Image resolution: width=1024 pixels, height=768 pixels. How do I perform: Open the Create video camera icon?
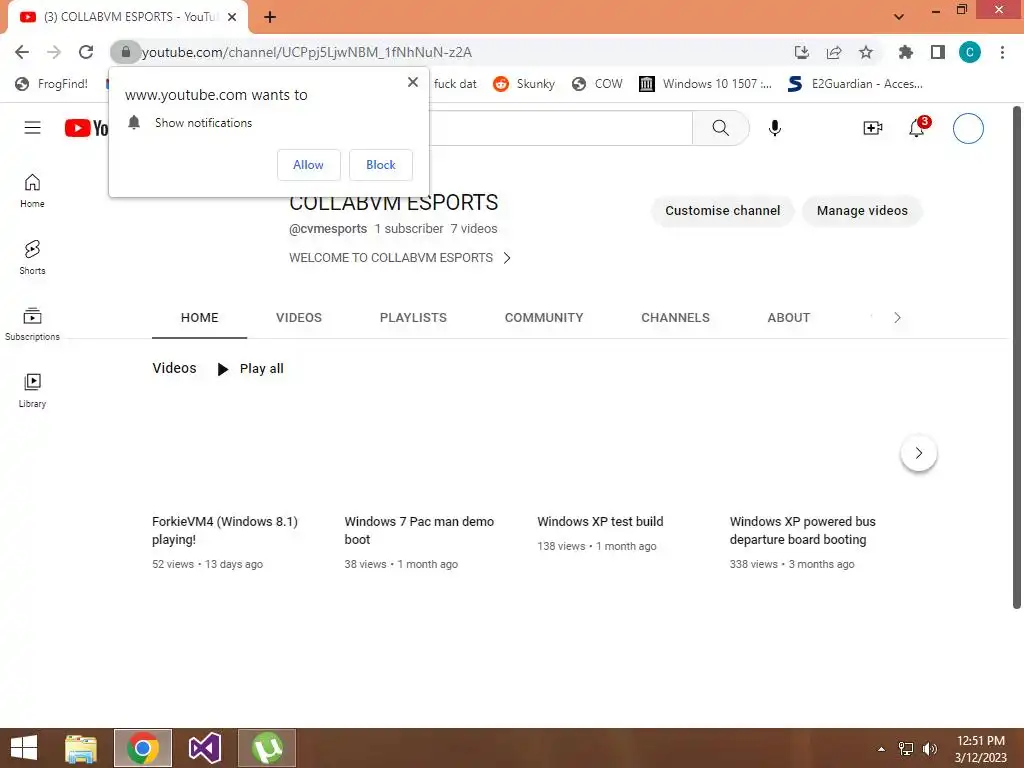pyautogui.click(x=872, y=128)
